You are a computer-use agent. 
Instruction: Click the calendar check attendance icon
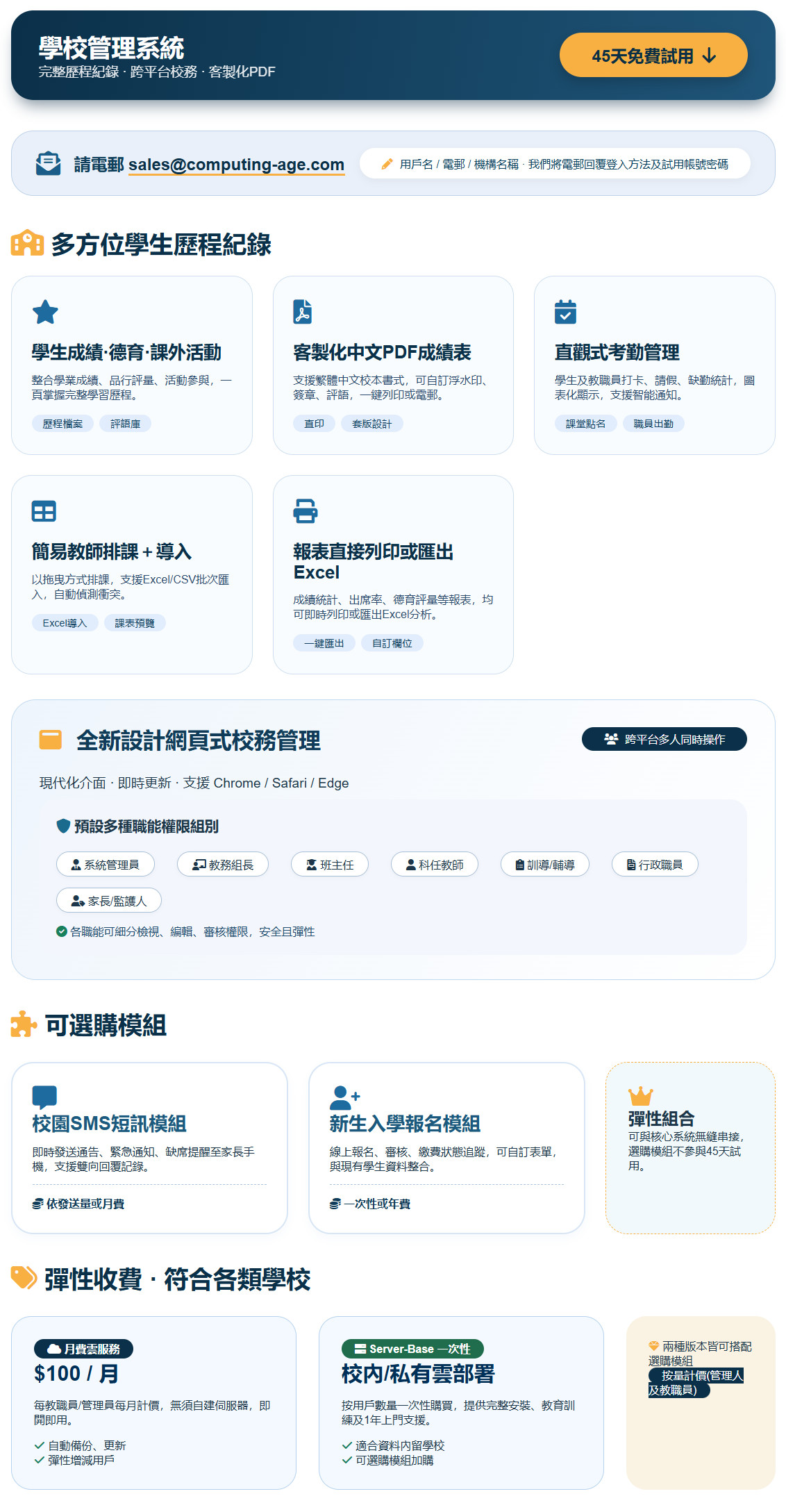pos(565,312)
